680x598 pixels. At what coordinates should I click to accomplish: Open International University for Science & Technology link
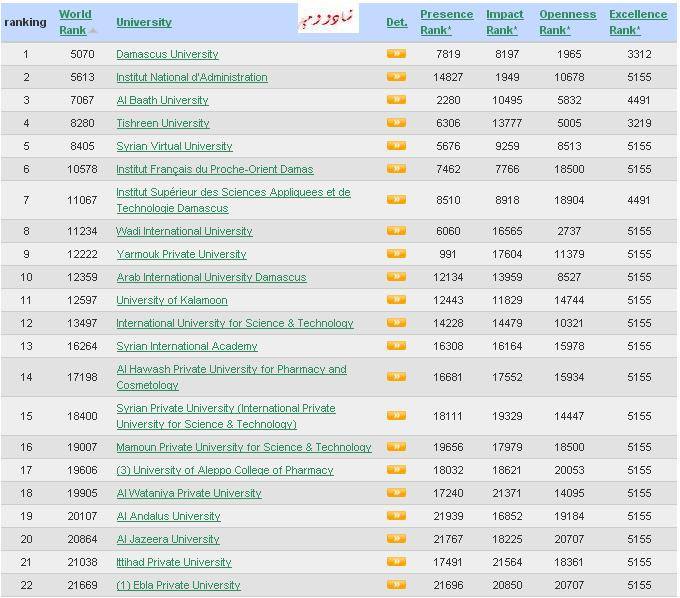pyautogui.click(x=235, y=323)
